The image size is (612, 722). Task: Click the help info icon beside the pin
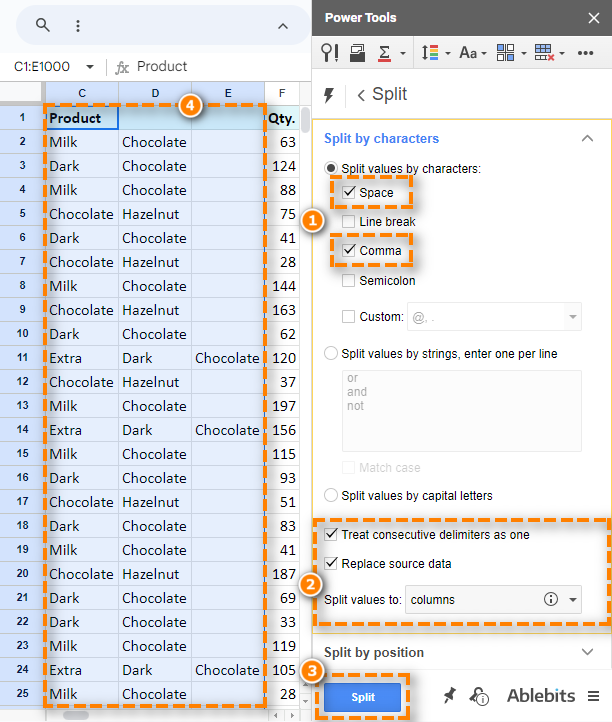click(479, 696)
